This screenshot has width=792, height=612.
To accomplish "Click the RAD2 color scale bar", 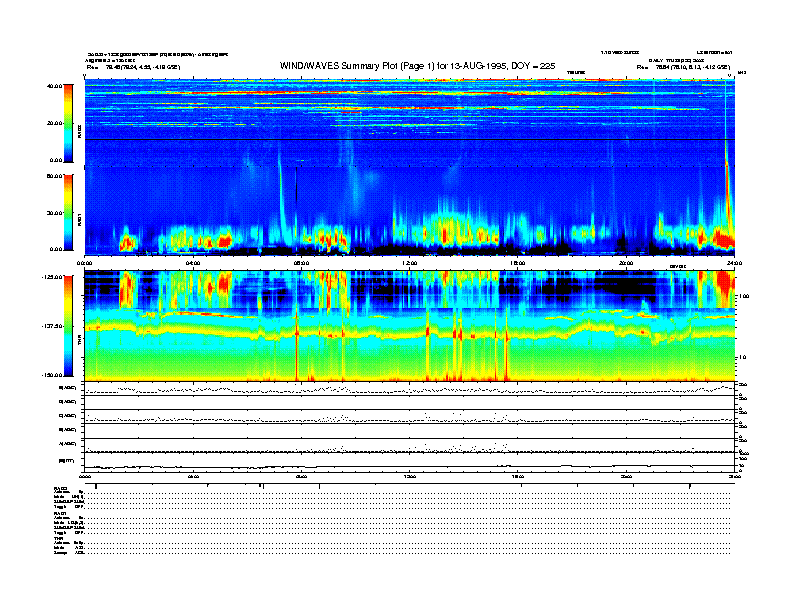I will click(x=68, y=123).
